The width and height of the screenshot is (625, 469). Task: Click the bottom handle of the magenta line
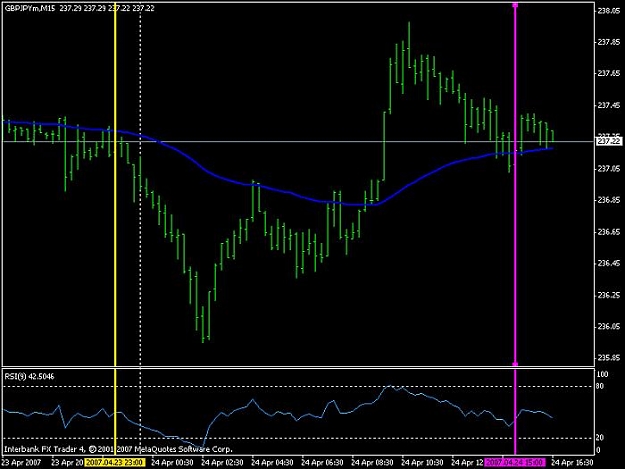click(515, 364)
